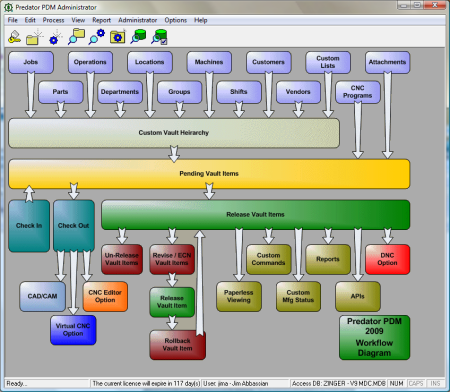Click the CAPS indicator in status bar
Image resolution: width=450 pixels, height=392 pixels.
tap(416, 384)
